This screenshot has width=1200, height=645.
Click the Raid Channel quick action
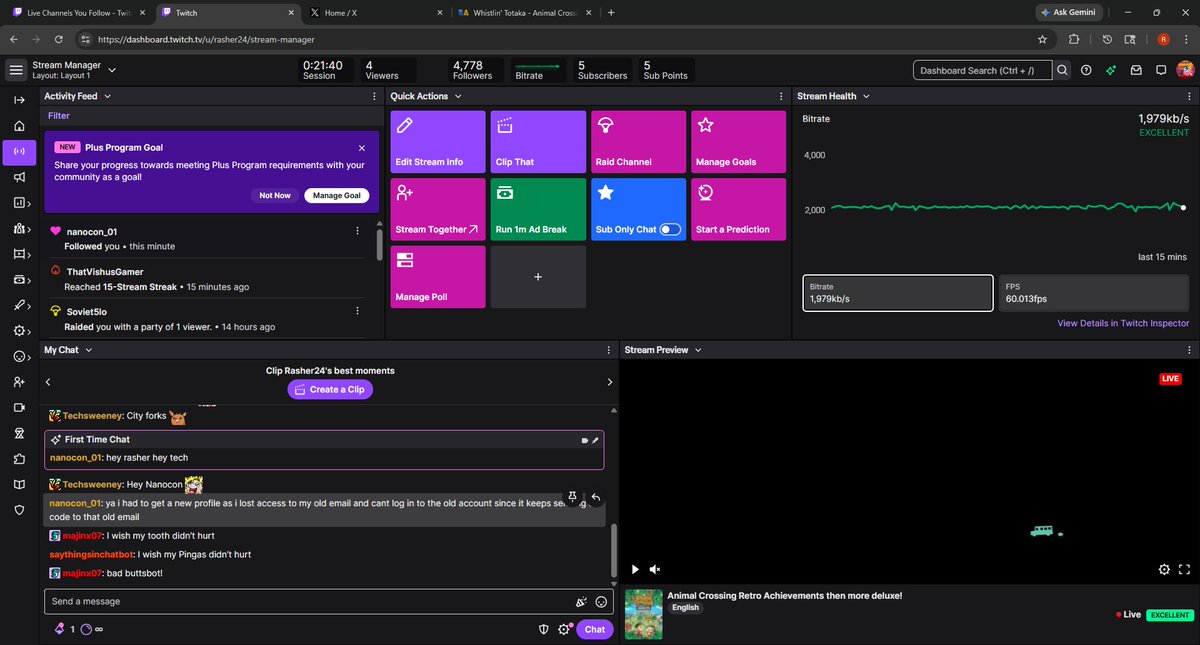638,141
